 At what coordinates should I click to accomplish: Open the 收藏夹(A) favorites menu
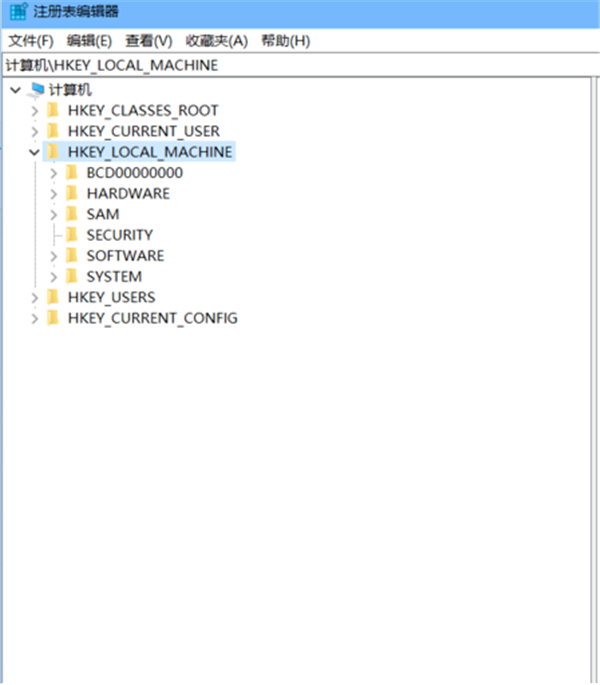coord(215,41)
